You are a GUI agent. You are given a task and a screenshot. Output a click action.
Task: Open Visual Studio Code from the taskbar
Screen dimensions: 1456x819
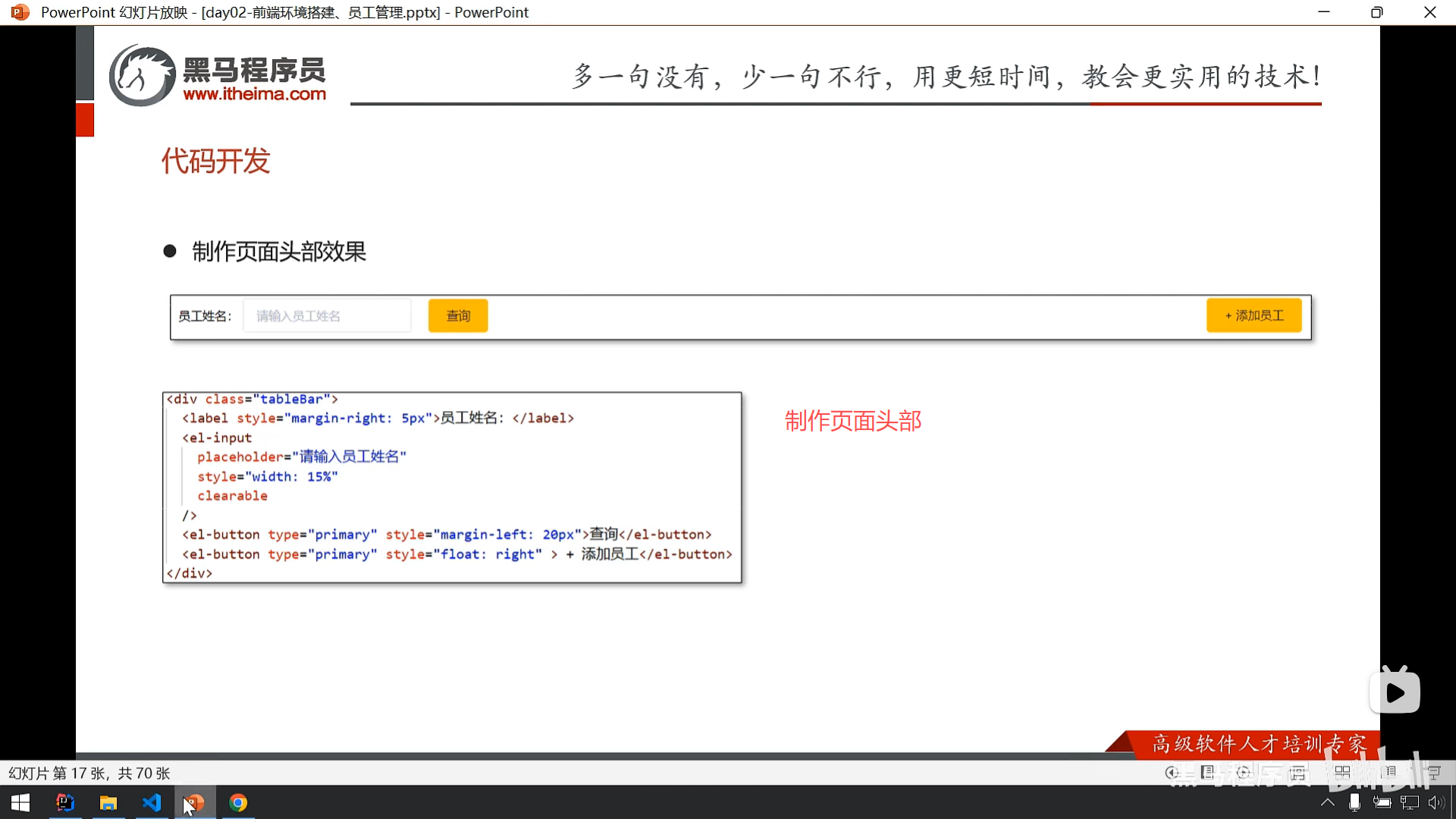coord(152,802)
